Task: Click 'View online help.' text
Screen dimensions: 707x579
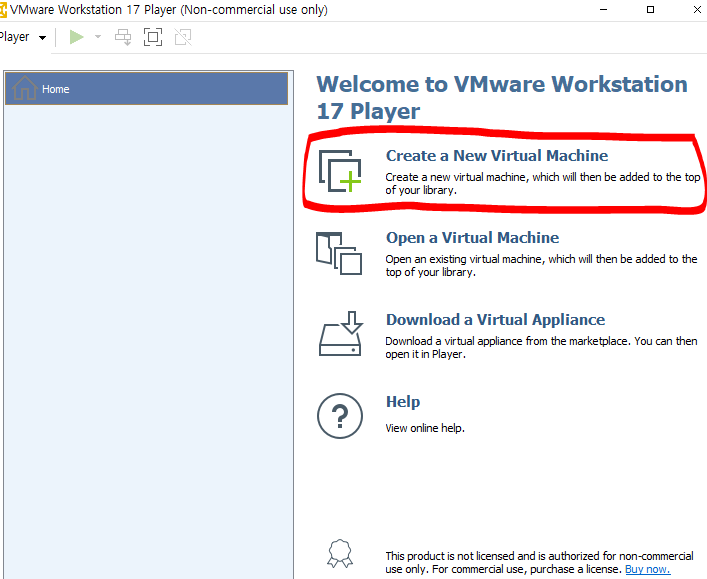Action: [x=425, y=428]
